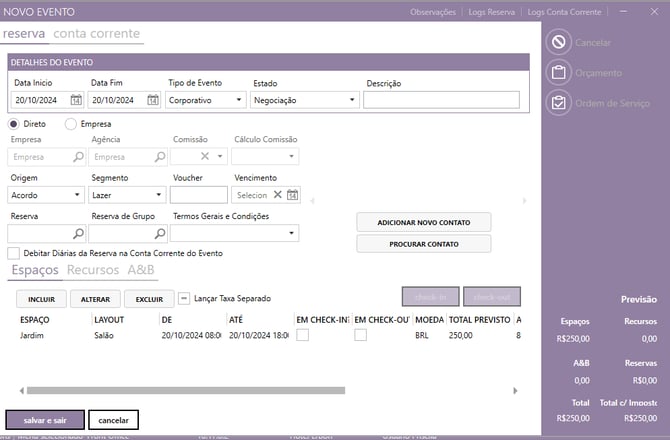Open the Vencimento calendar icon
Screen dimensions: 670x440
pyautogui.click(x=293, y=195)
